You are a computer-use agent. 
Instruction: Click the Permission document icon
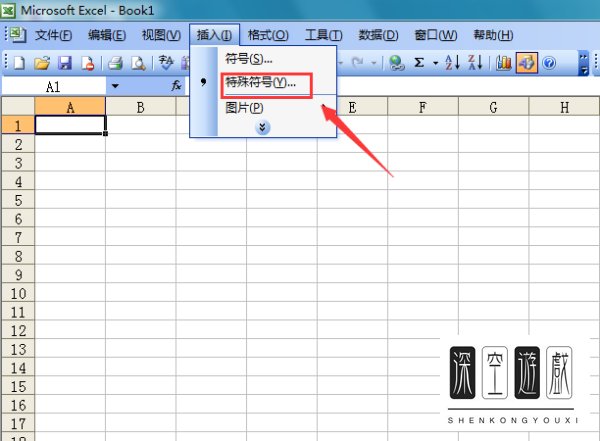[x=88, y=63]
